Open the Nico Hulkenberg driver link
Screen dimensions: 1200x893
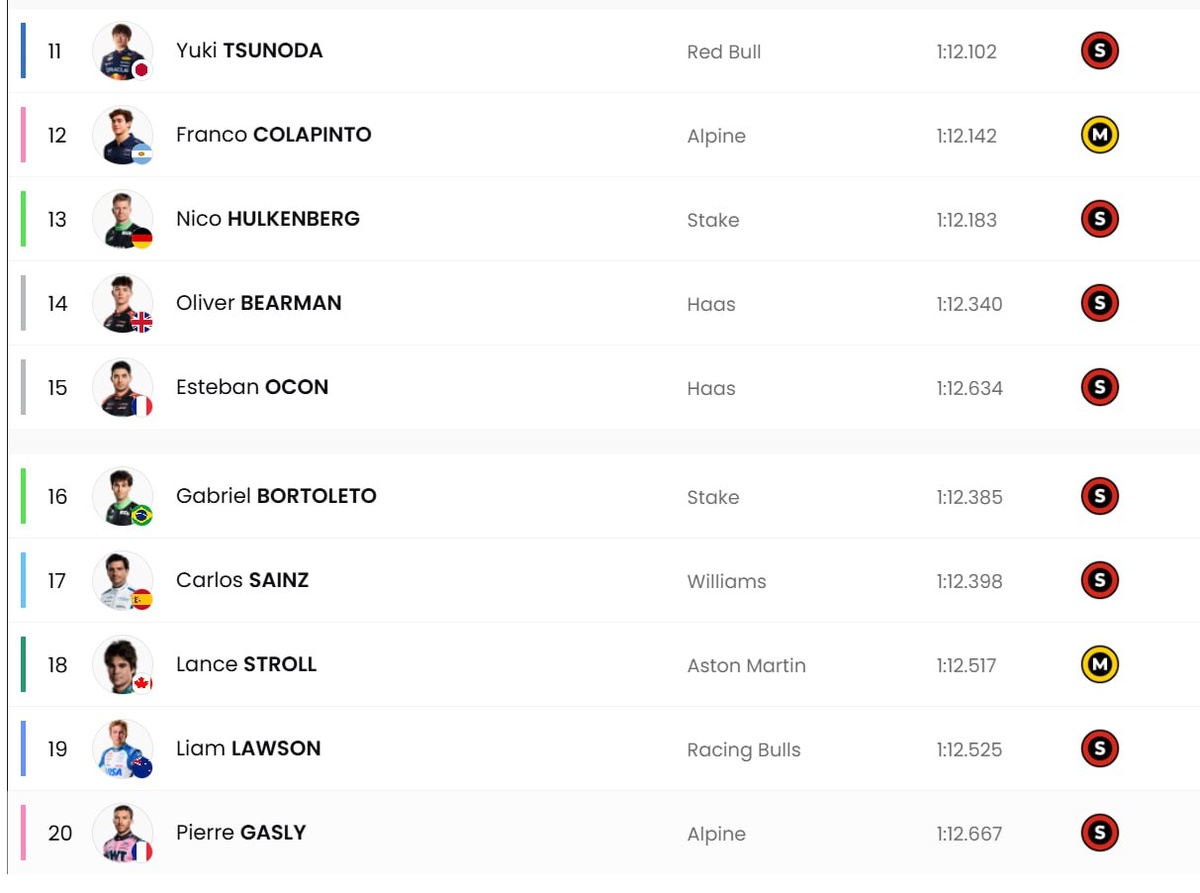267,219
